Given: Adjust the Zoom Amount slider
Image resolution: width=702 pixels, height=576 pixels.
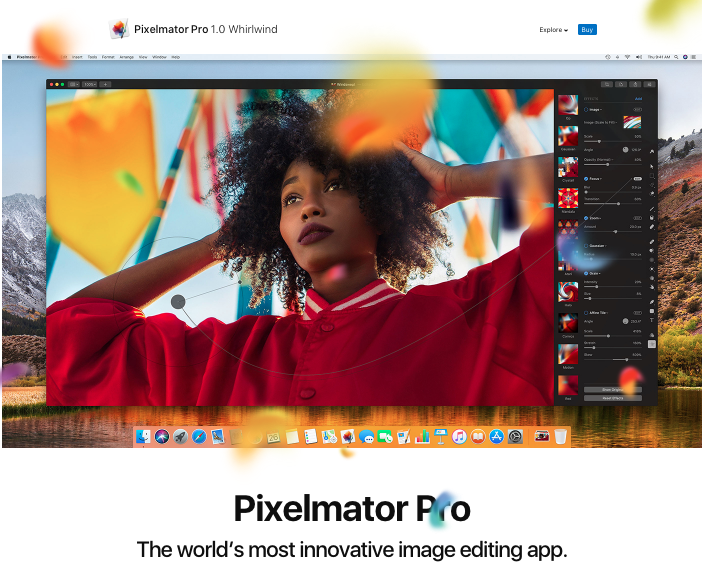Looking at the screenshot, I should [x=613, y=232].
